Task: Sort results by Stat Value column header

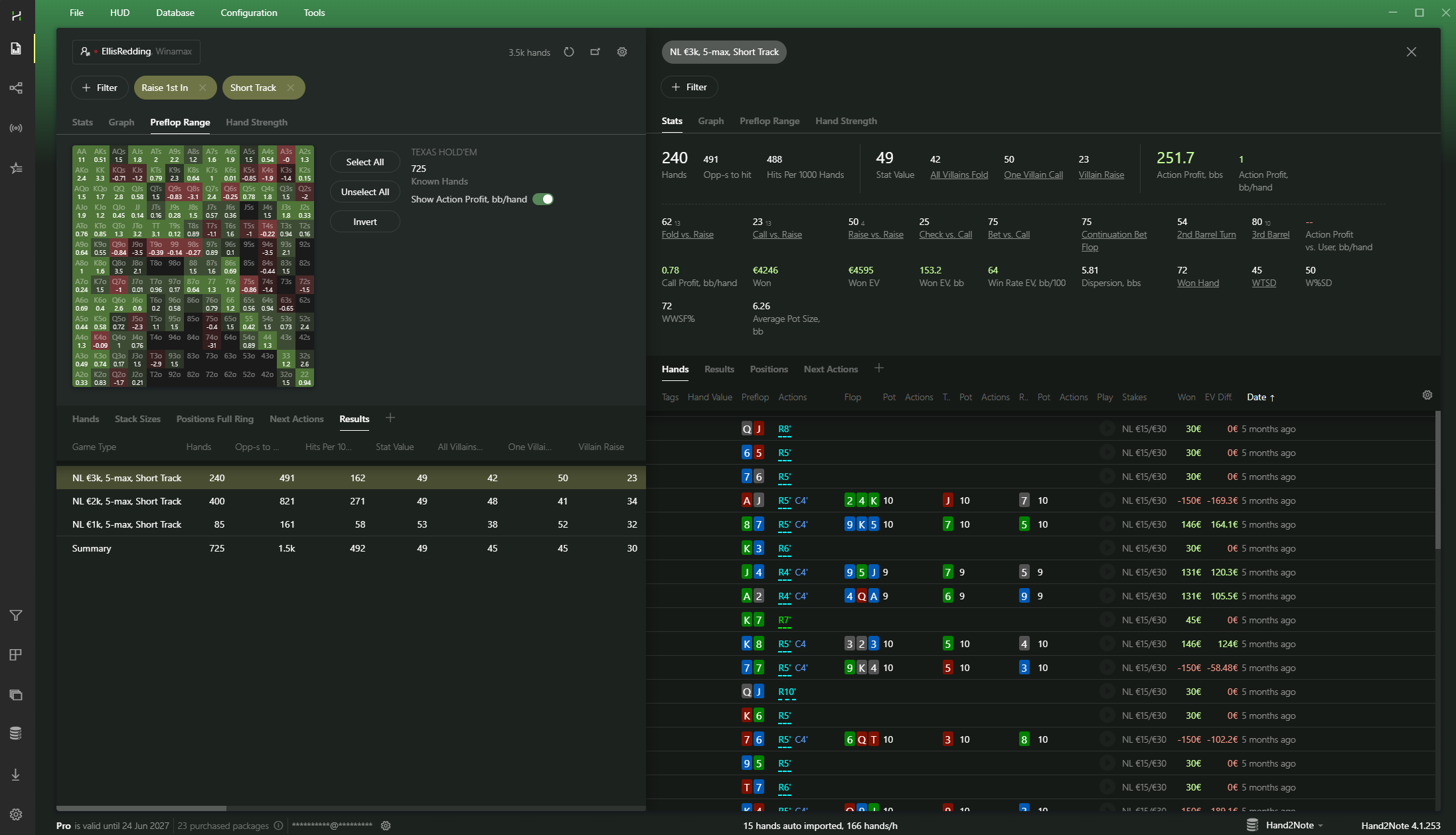Action: click(394, 447)
